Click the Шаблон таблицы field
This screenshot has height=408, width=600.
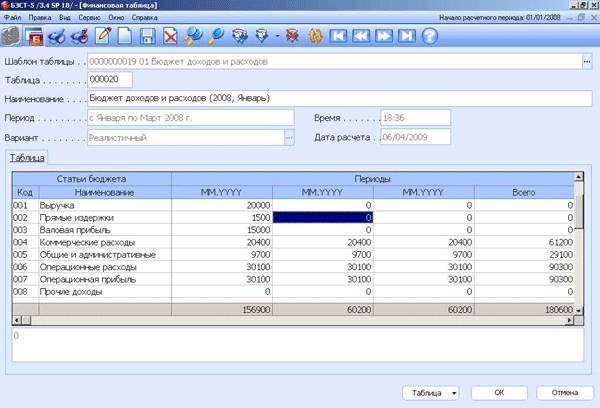[335, 62]
